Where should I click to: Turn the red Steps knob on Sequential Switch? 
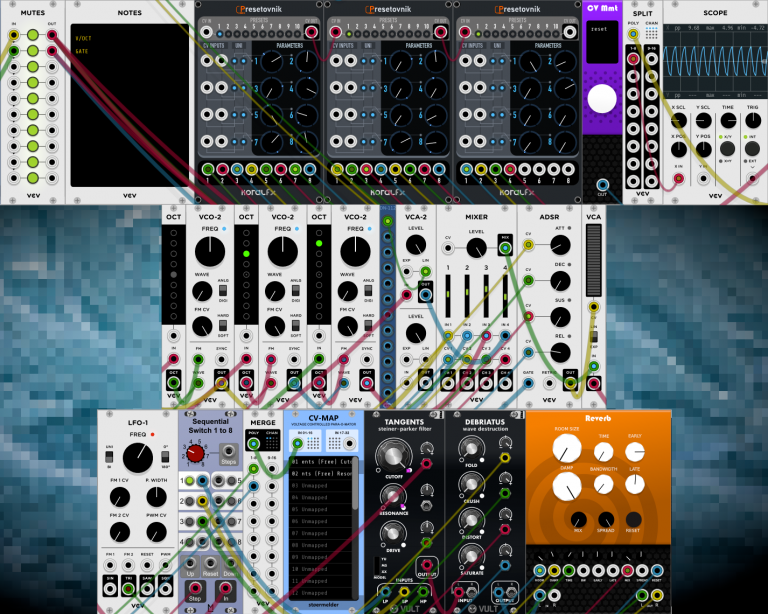click(195, 453)
